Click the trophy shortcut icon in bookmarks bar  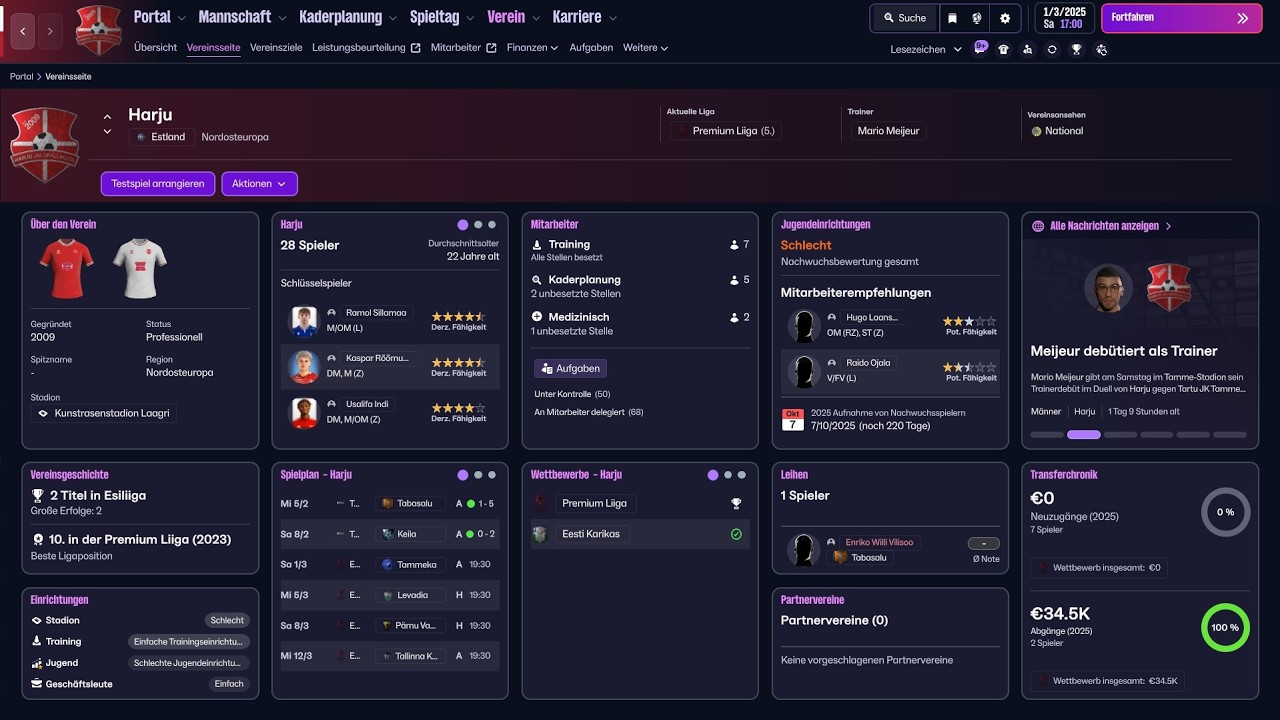(x=1076, y=49)
